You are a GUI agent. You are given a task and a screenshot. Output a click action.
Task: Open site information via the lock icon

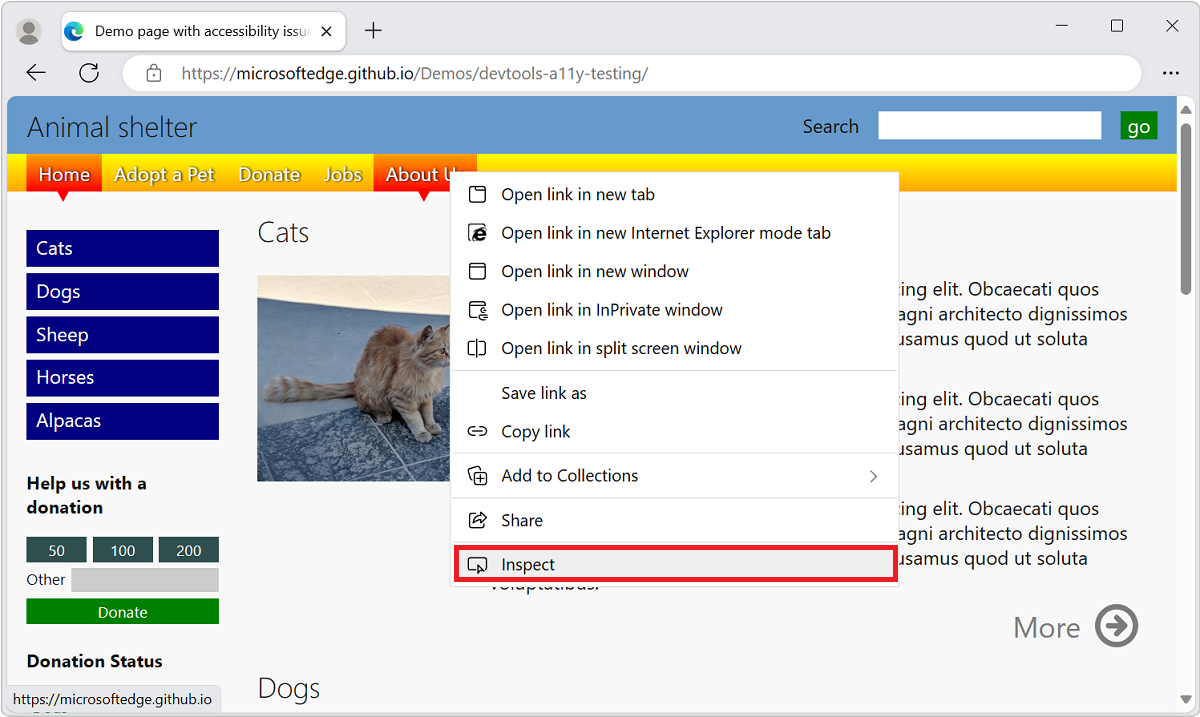[x=153, y=73]
